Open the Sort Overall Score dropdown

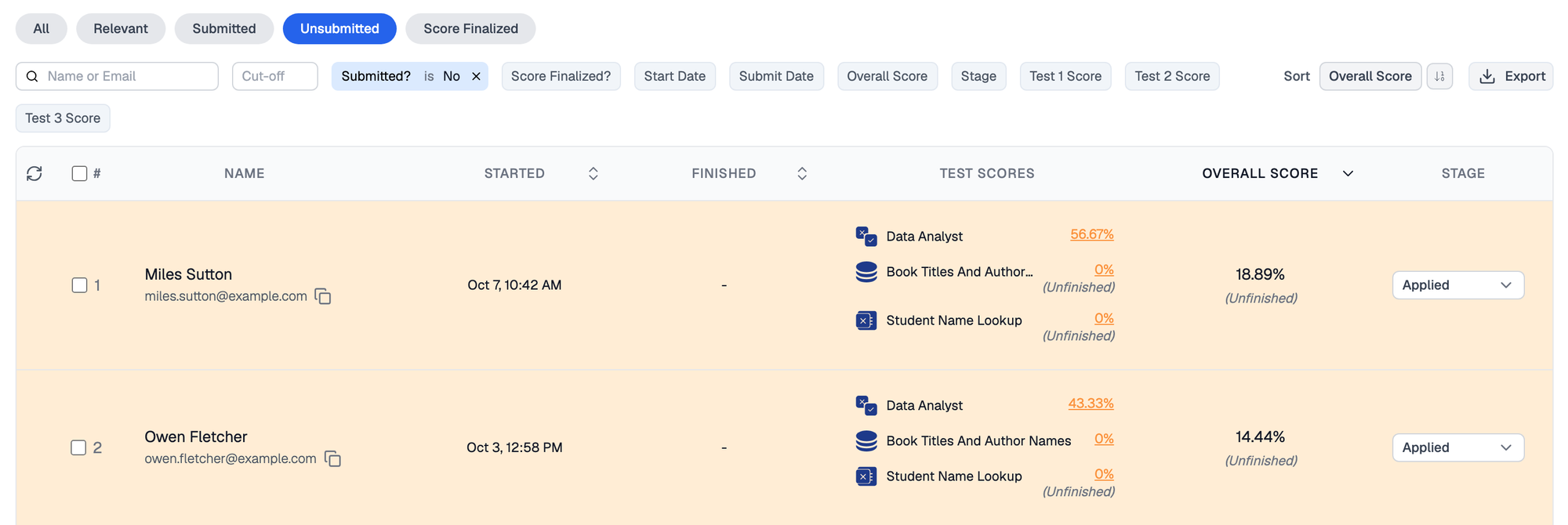click(x=1370, y=76)
